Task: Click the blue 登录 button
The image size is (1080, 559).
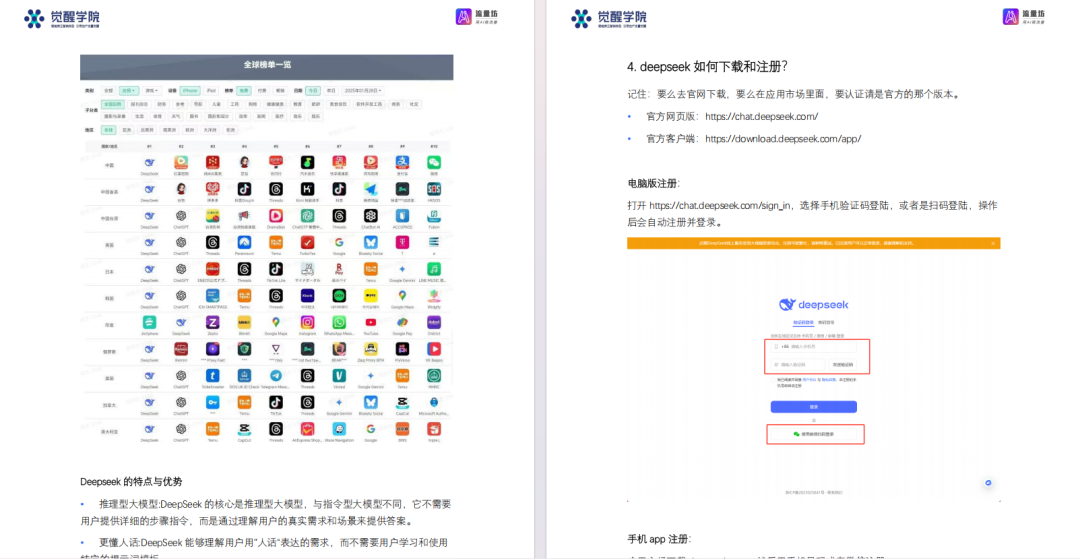Action: point(813,407)
